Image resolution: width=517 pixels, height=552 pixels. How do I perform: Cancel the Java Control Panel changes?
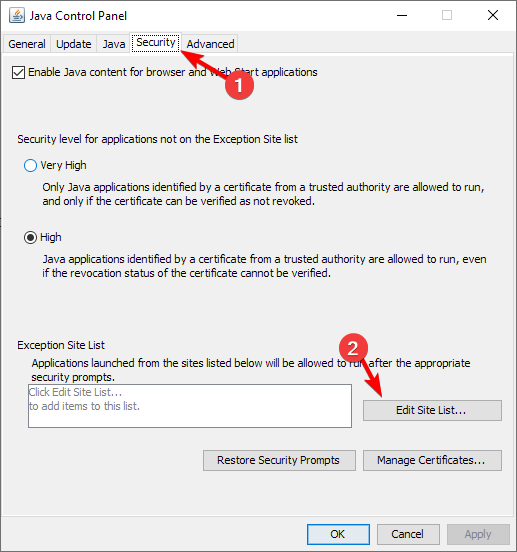tap(408, 534)
